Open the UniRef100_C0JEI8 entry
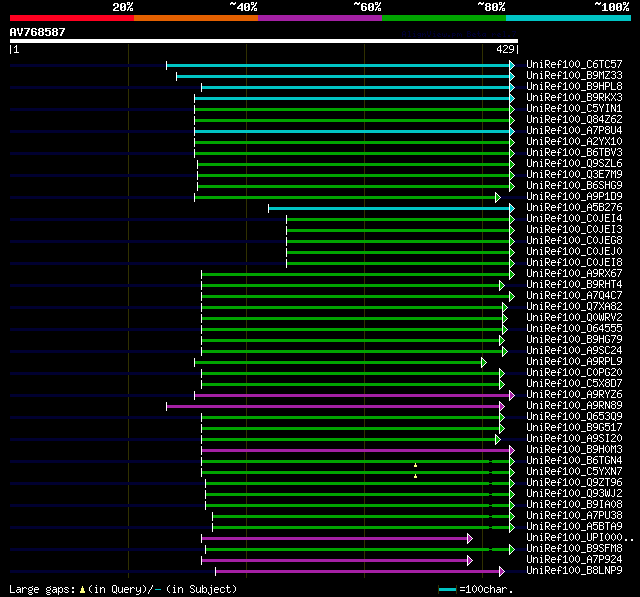 574,263
